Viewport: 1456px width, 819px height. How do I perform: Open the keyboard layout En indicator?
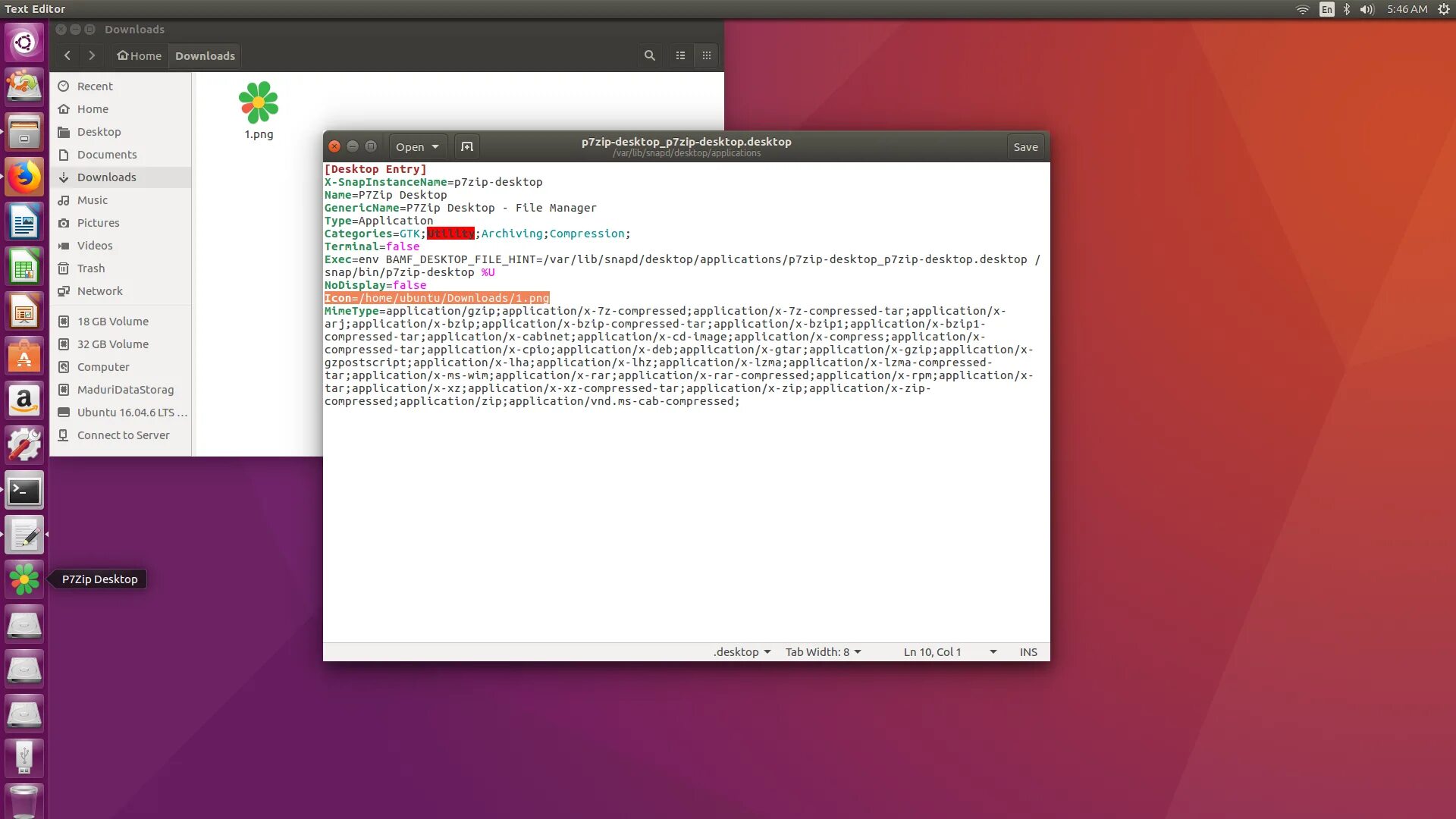point(1326,9)
